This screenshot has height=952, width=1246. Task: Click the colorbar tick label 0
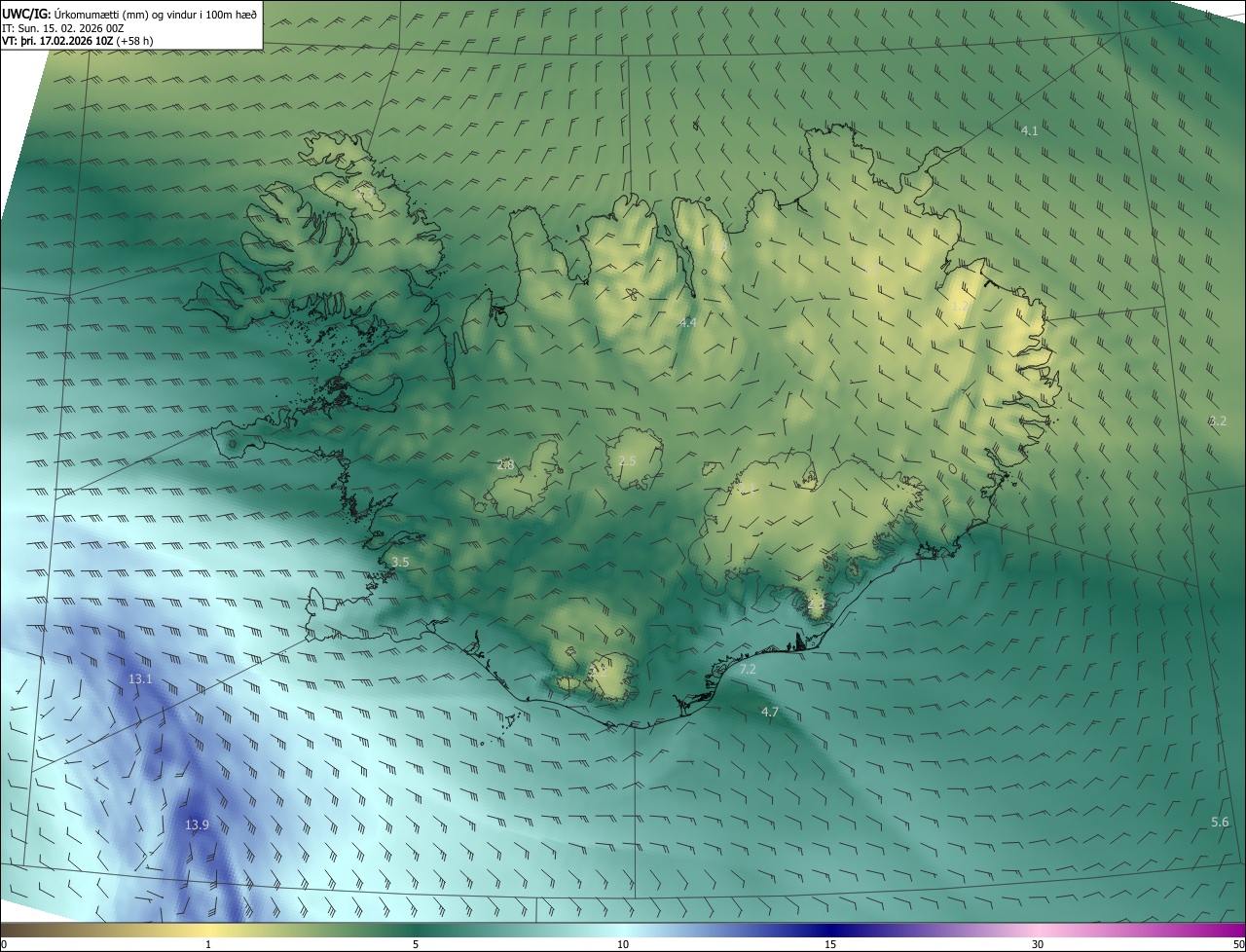click(3, 945)
